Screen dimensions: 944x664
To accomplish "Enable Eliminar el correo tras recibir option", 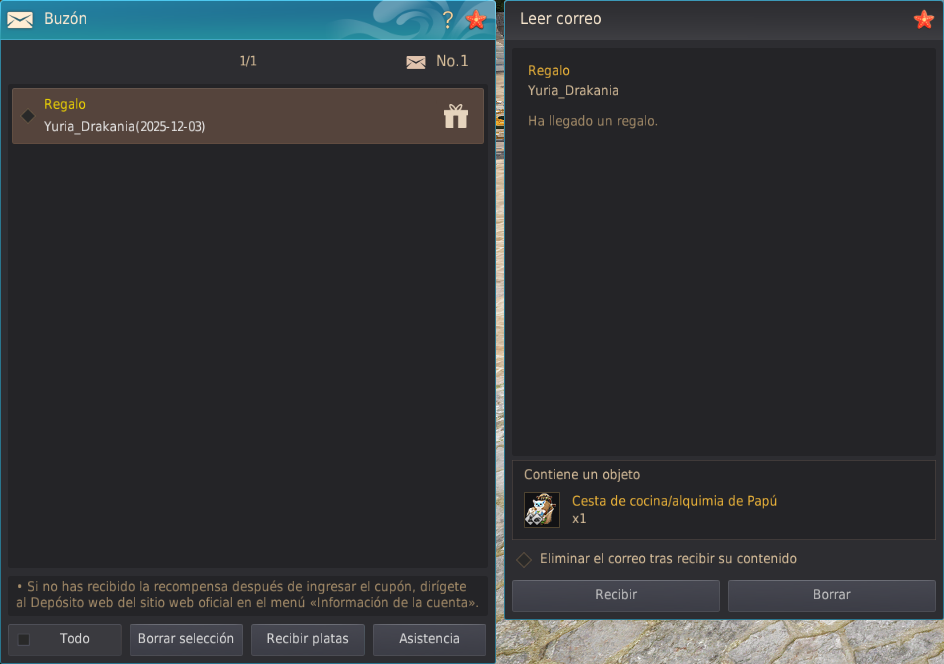I will (x=524, y=559).
